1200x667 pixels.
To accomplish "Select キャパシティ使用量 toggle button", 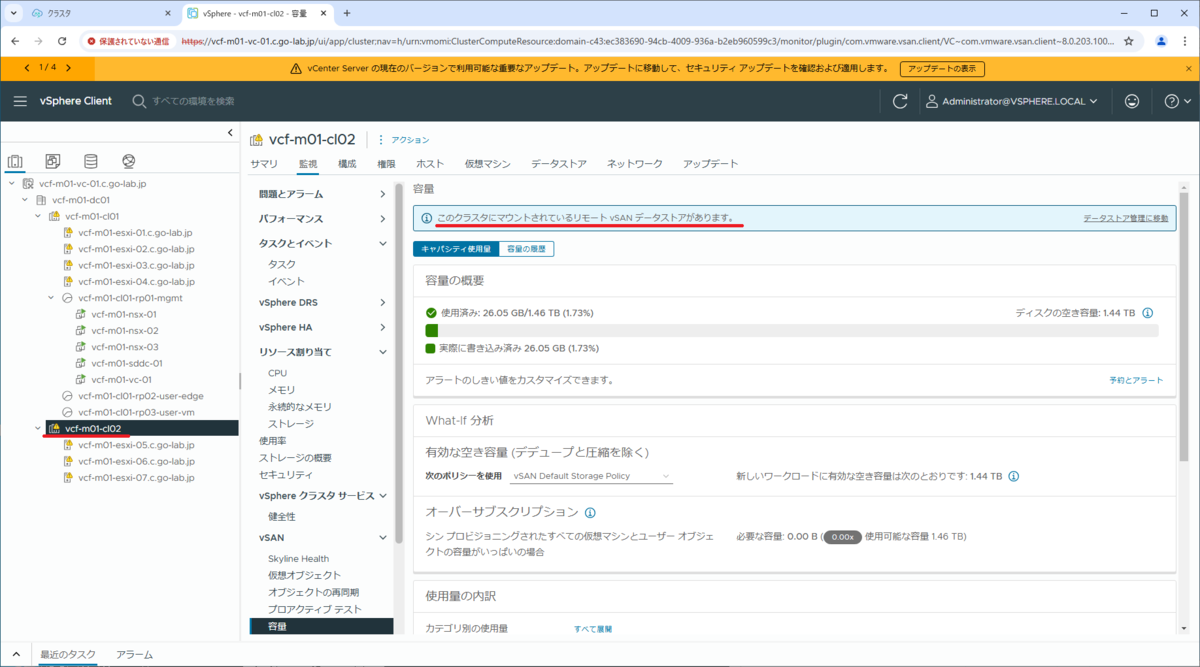I will point(455,249).
